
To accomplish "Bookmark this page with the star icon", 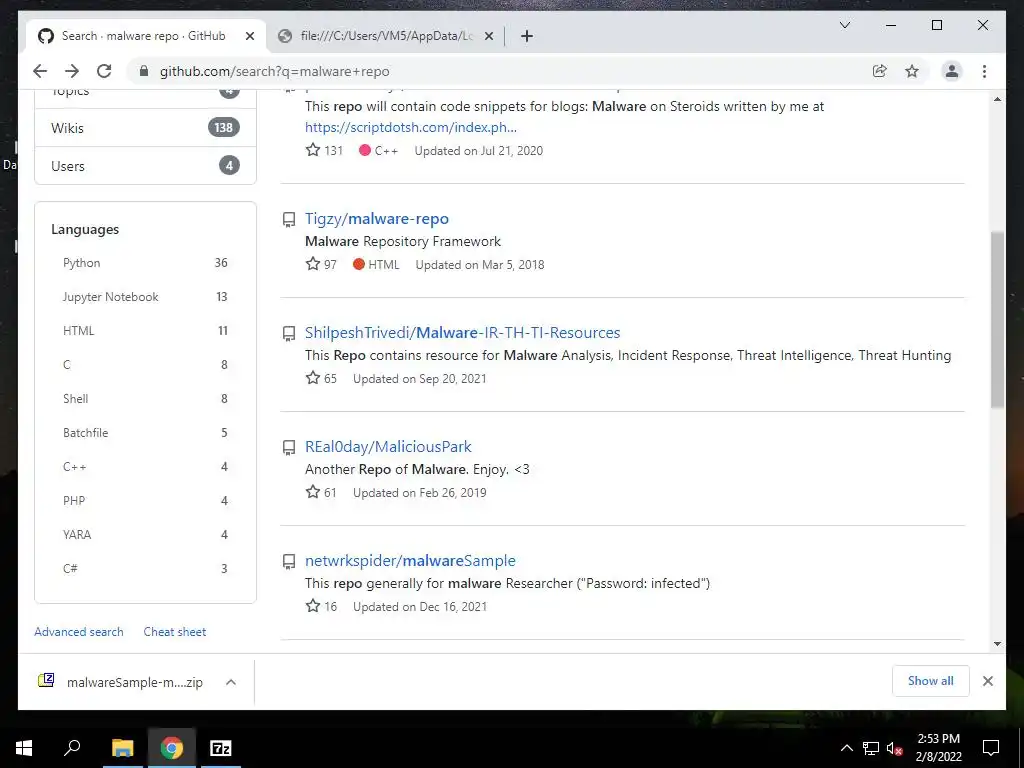I will point(912,71).
